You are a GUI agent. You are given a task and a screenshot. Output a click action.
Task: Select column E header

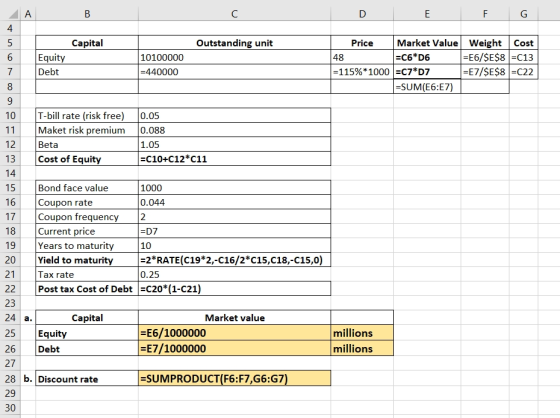click(427, 14)
